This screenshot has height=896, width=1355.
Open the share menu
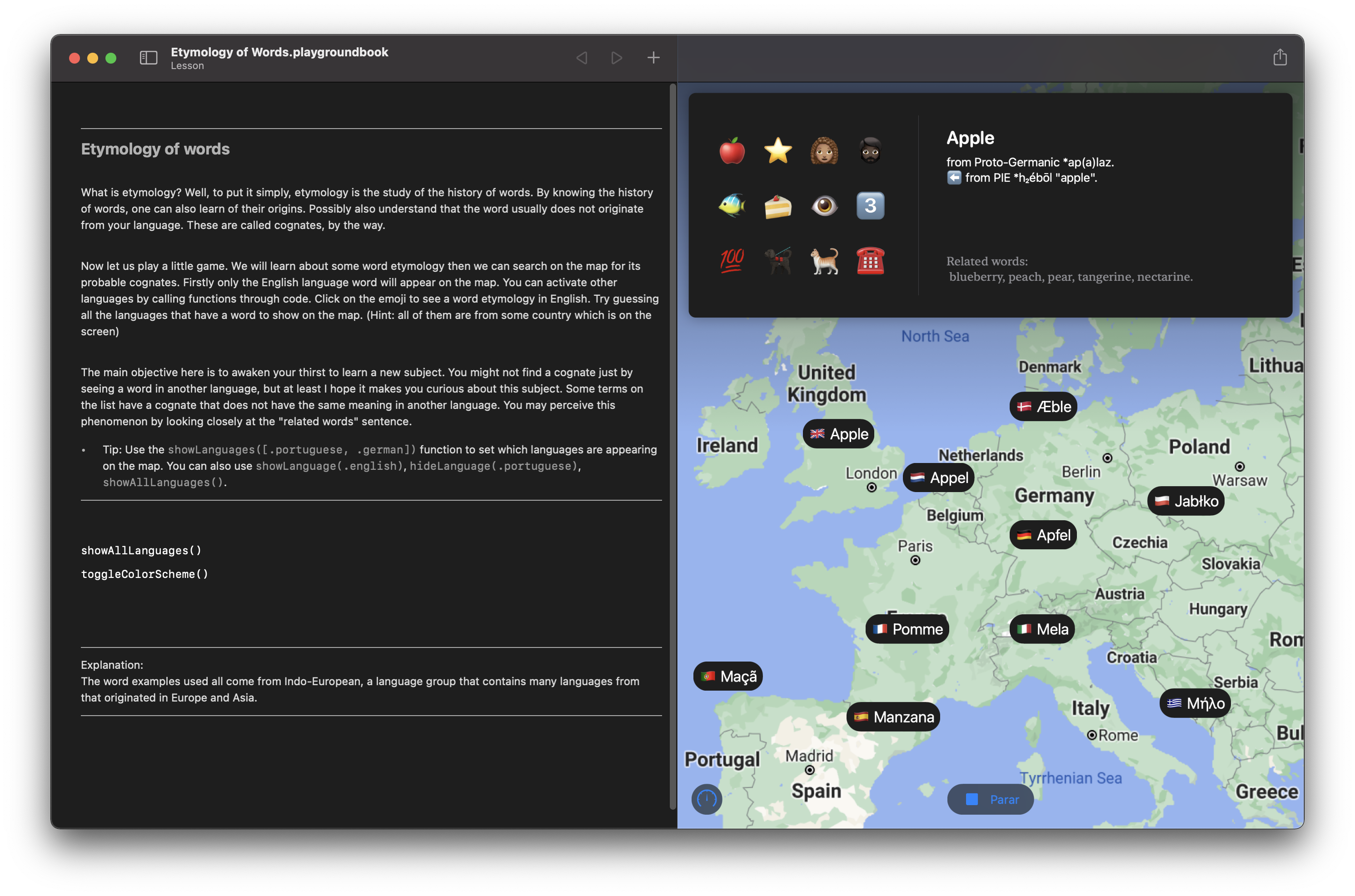(1280, 58)
